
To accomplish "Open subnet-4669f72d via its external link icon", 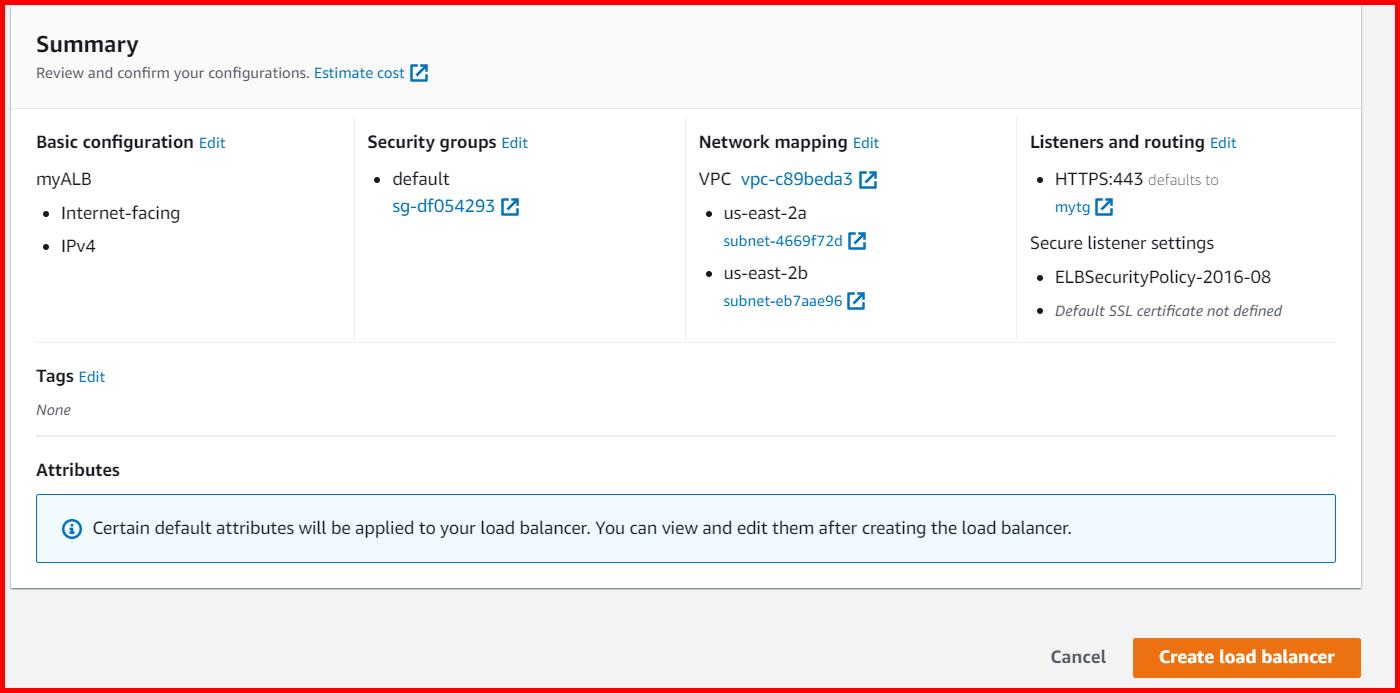I will coord(859,240).
